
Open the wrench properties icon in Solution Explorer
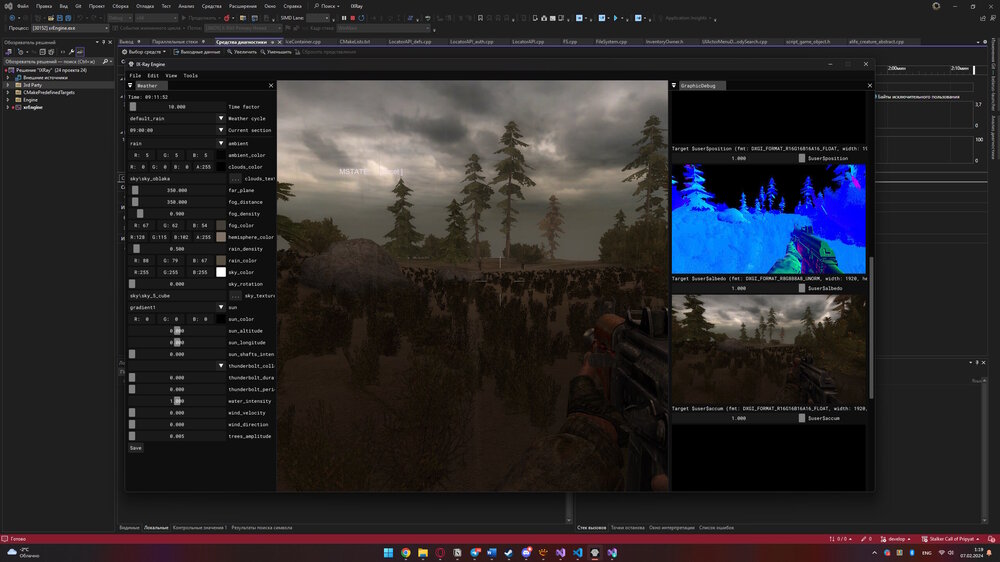pos(71,52)
